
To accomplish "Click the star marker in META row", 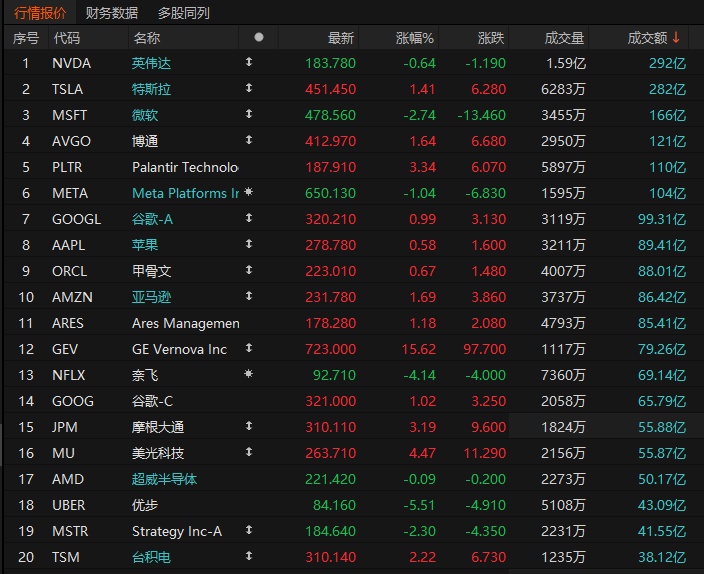I will pyautogui.click(x=249, y=192).
